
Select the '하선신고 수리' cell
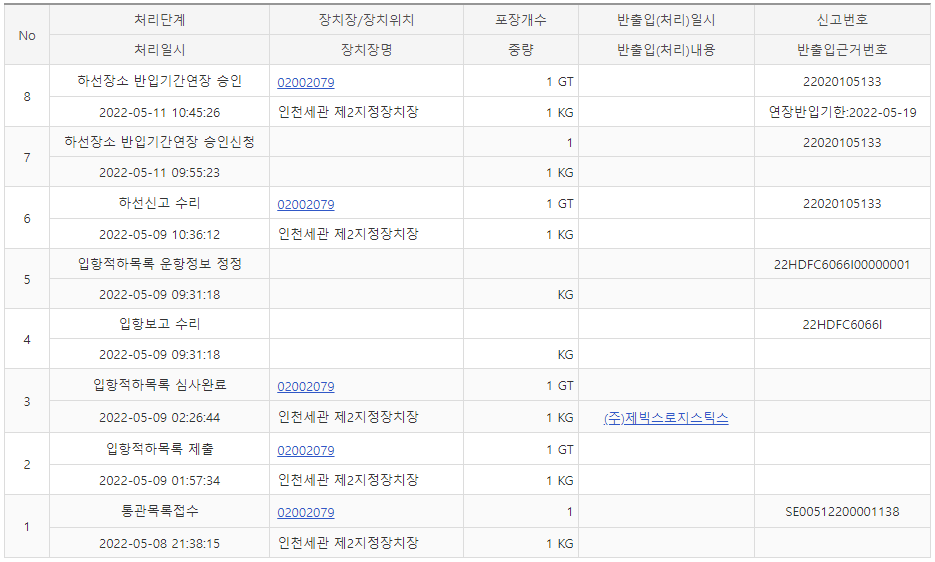point(159,203)
